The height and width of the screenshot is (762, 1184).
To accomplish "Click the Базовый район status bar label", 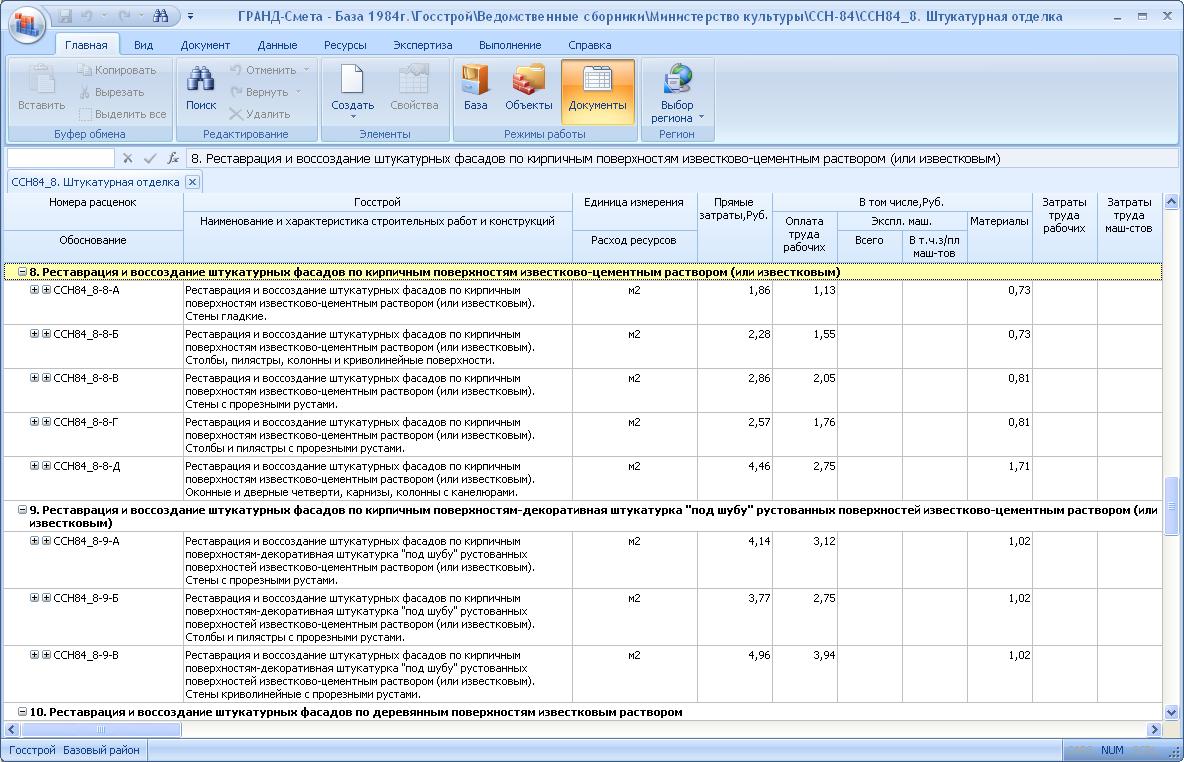I will (x=101, y=750).
